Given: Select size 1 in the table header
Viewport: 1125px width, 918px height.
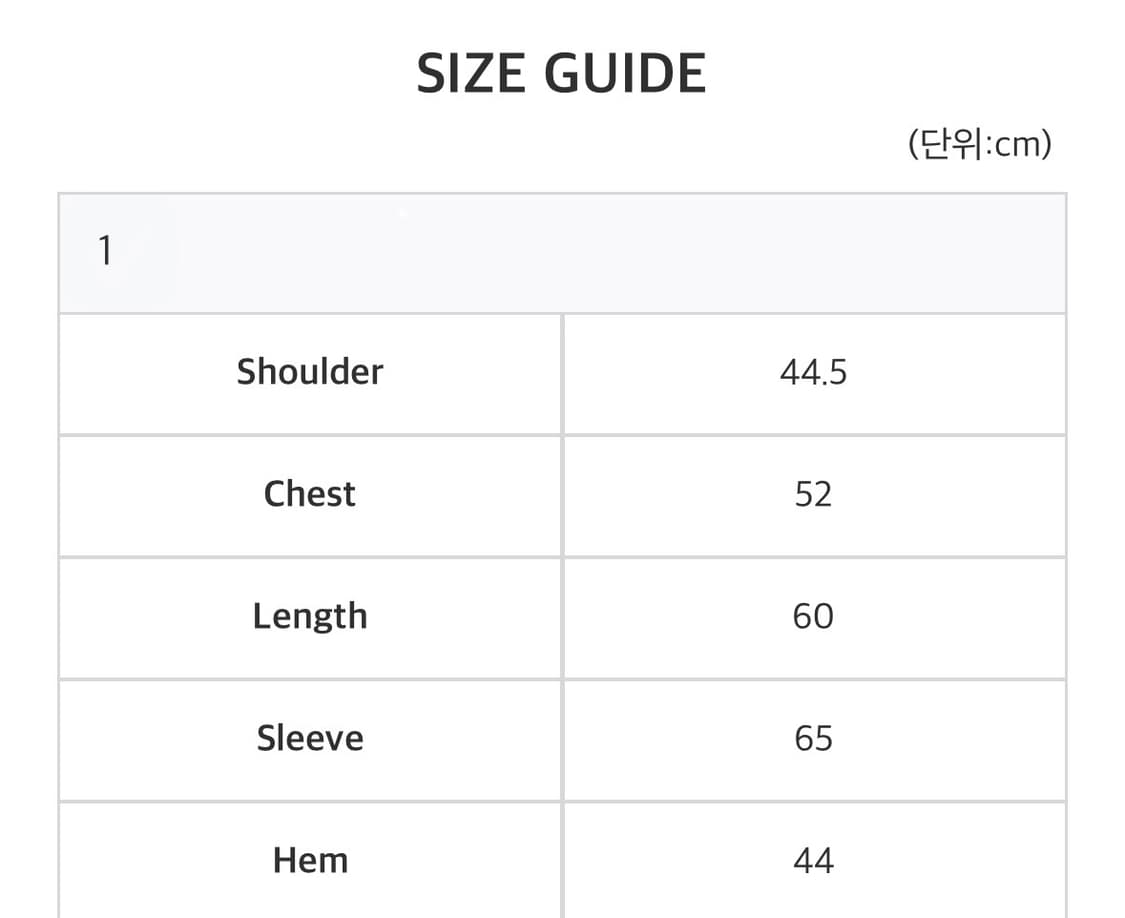Looking at the screenshot, I should tap(105, 251).
